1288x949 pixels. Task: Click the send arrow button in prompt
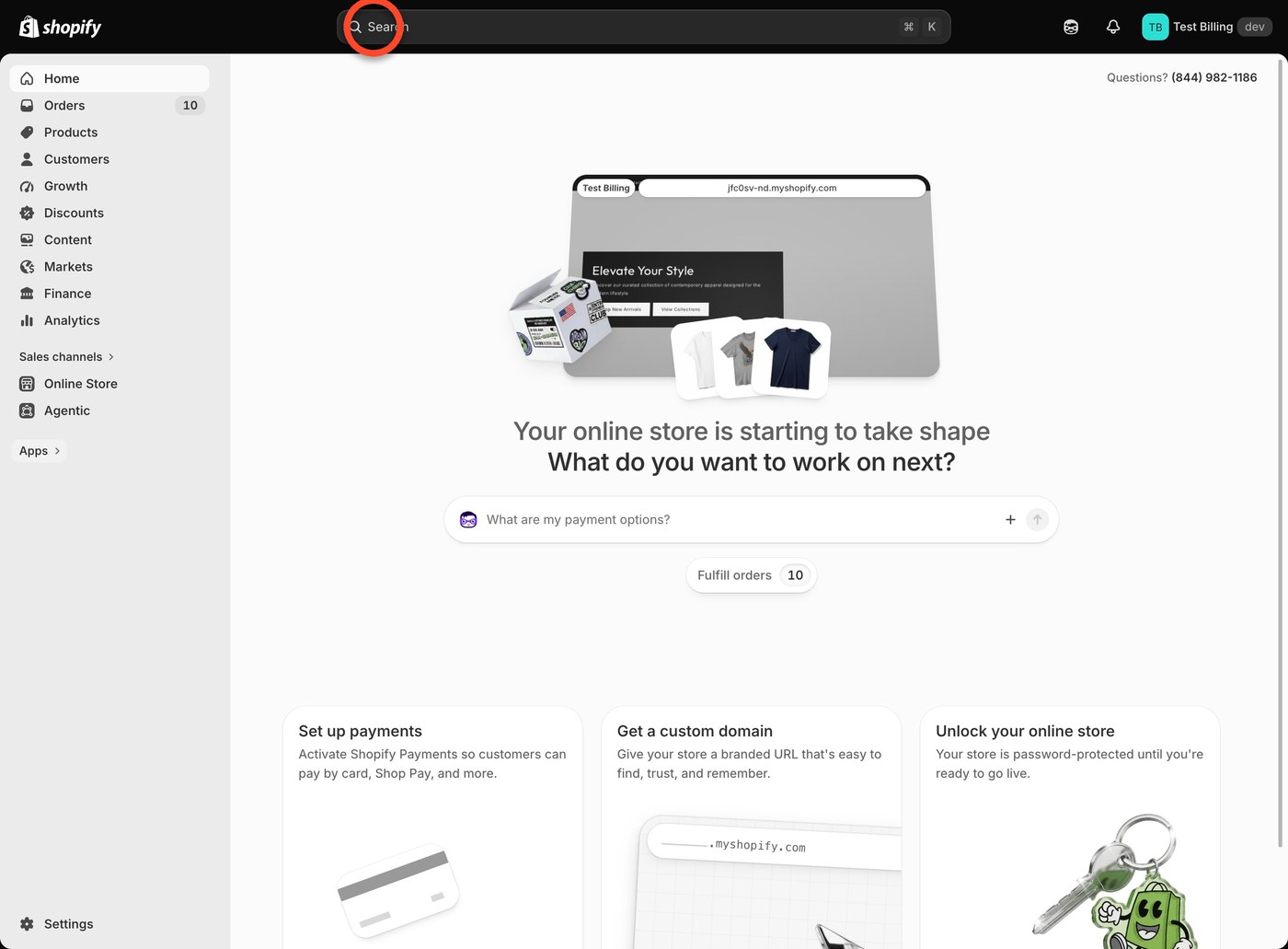(x=1037, y=519)
